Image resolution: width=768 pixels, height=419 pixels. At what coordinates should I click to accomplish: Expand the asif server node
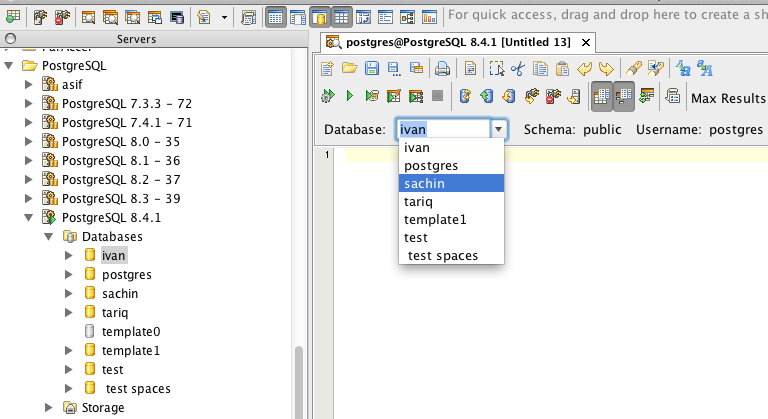pyautogui.click(x=29, y=84)
